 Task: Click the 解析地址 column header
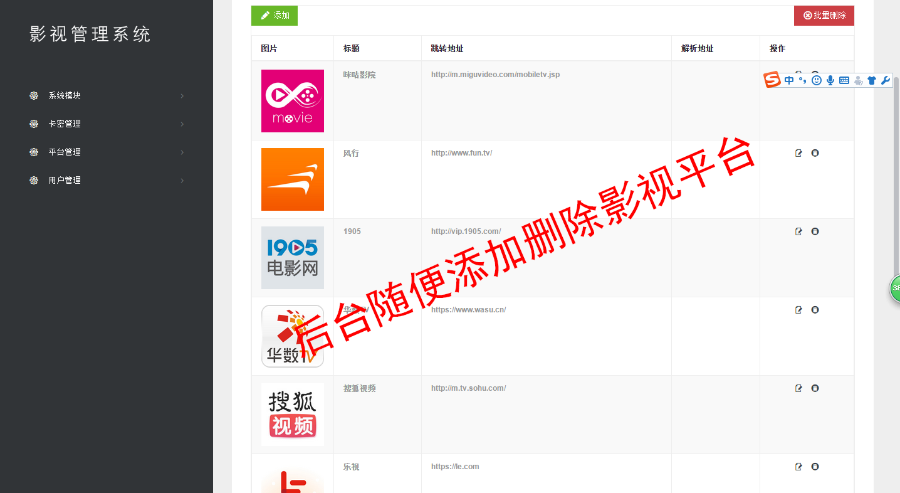click(x=697, y=49)
